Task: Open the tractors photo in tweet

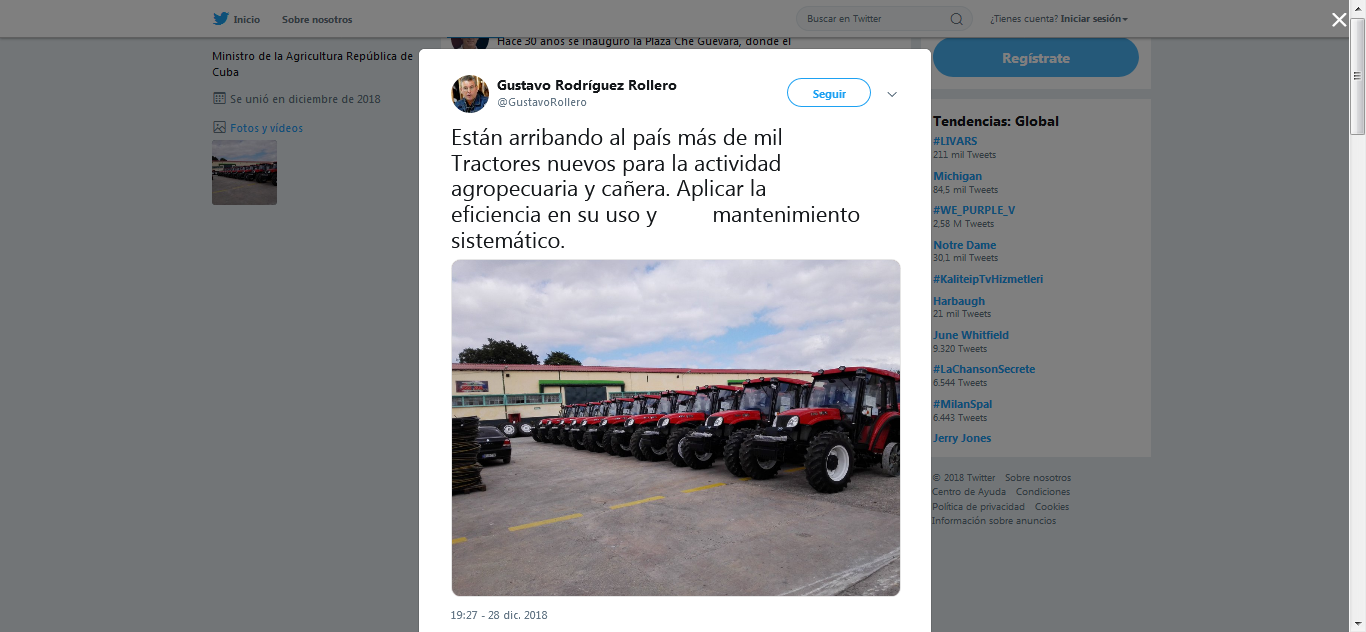Action: click(x=676, y=428)
